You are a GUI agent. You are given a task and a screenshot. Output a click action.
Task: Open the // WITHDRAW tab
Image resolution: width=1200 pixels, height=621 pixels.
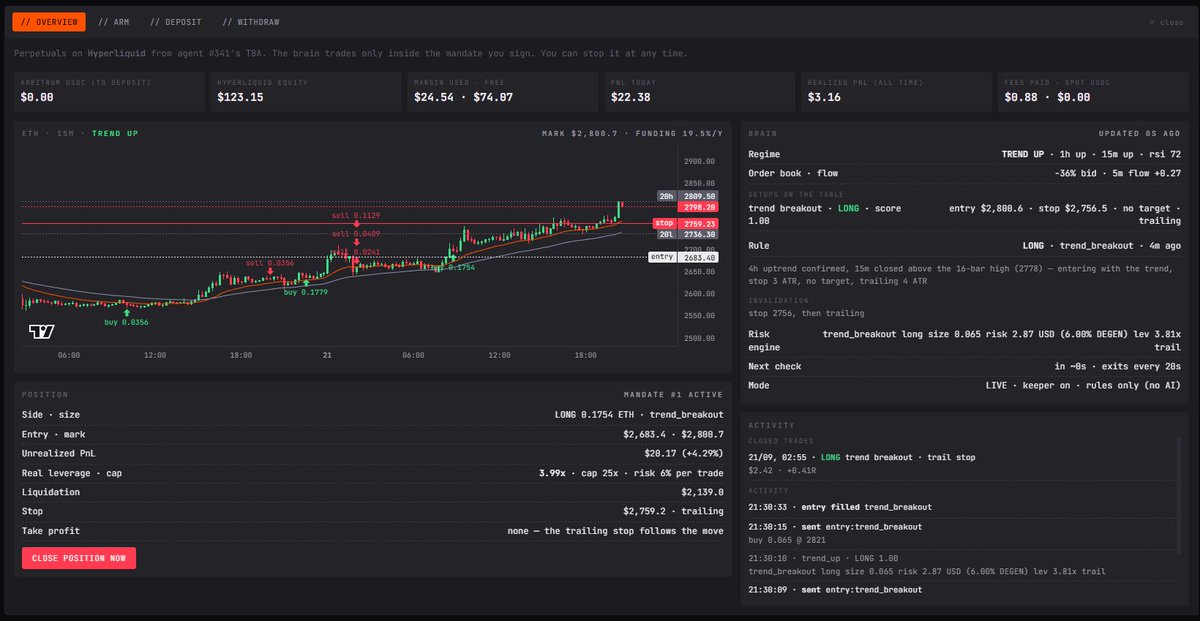[252, 21]
